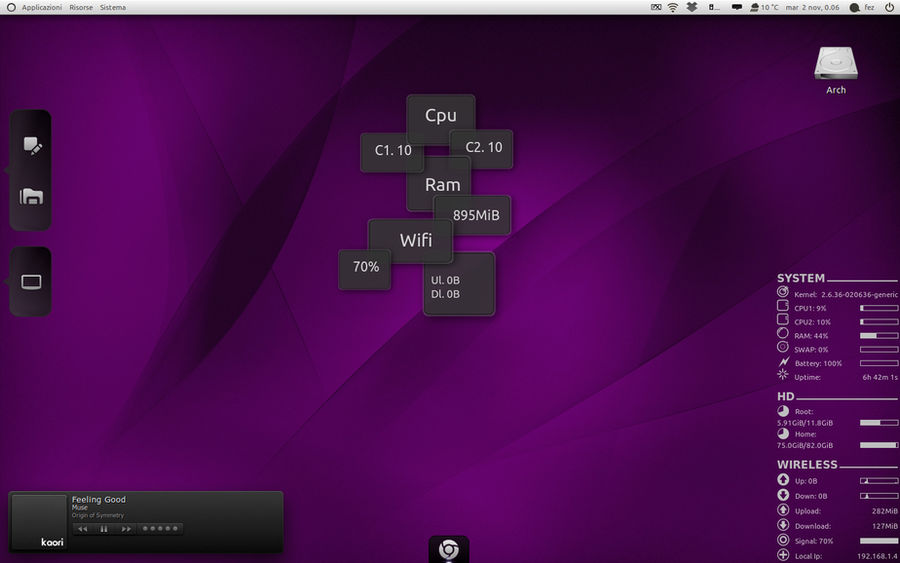Click the RAM 44% usage bar
Viewport: 900px width, 563px height.
pyautogui.click(x=879, y=336)
